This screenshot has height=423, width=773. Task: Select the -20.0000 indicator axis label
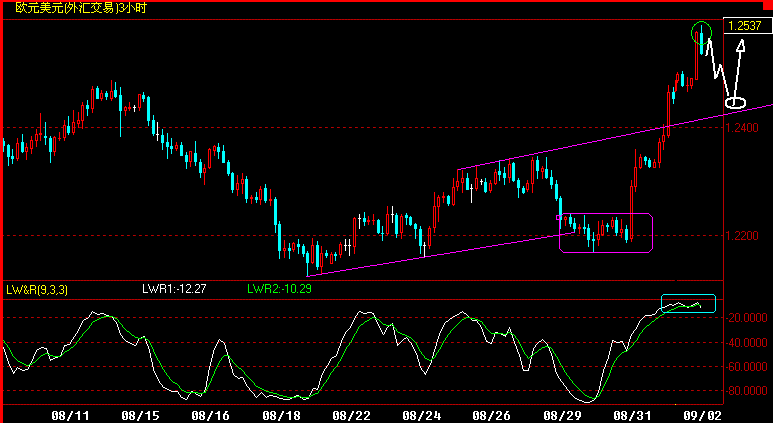(746, 317)
